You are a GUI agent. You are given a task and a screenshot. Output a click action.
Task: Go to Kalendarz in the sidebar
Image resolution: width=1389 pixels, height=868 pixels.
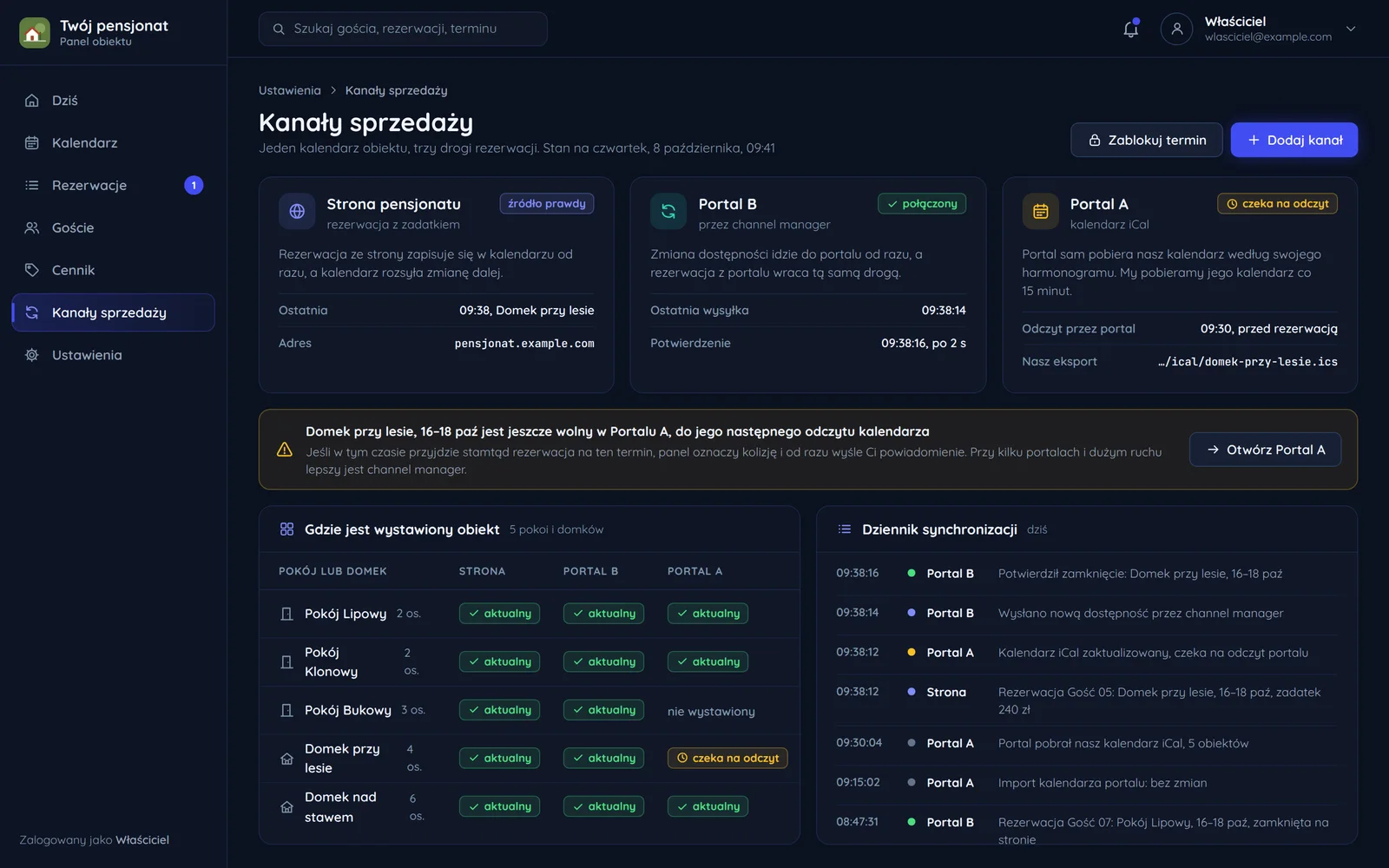[113, 143]
